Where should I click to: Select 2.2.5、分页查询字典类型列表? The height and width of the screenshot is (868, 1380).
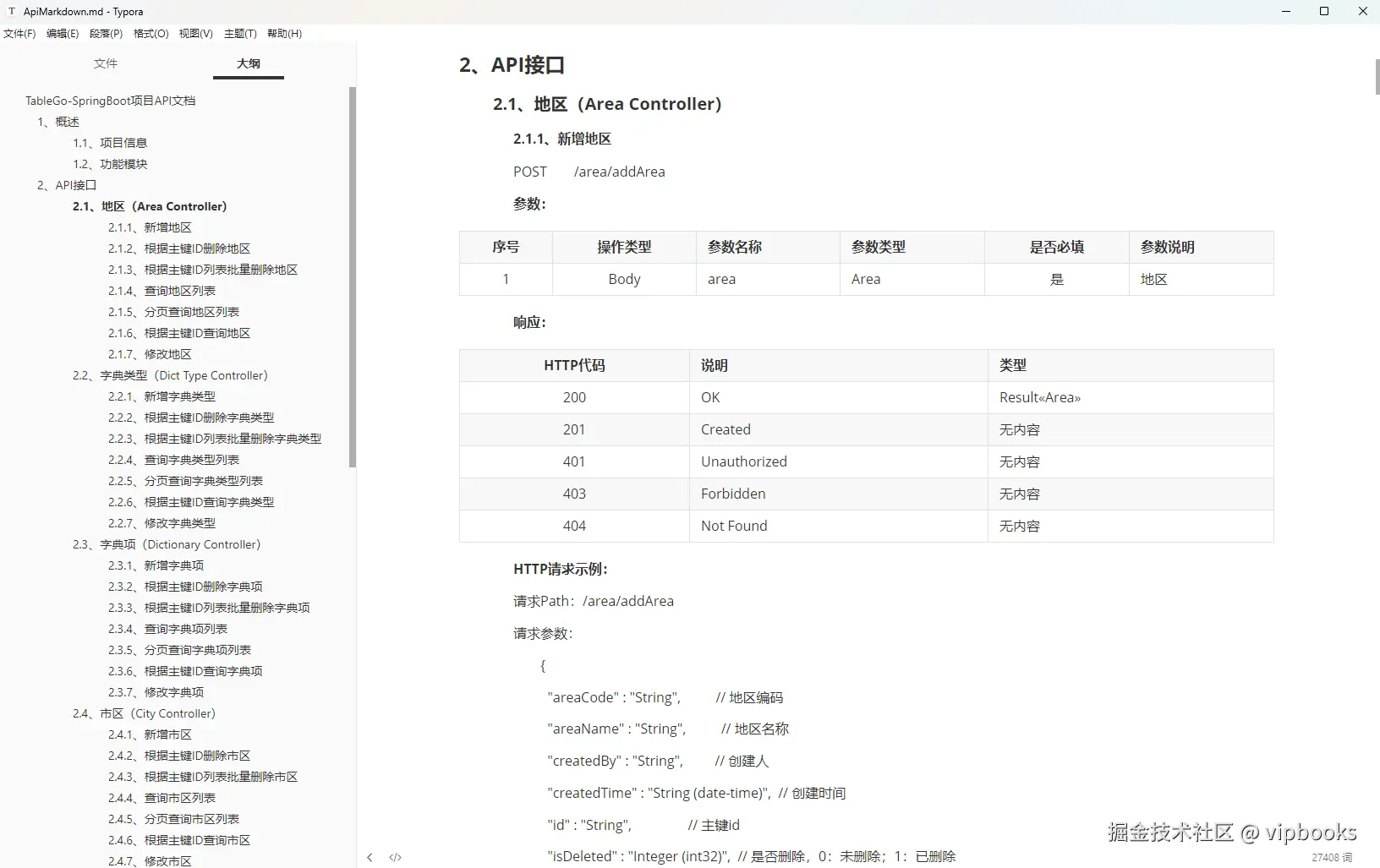(x=185, y=481)
